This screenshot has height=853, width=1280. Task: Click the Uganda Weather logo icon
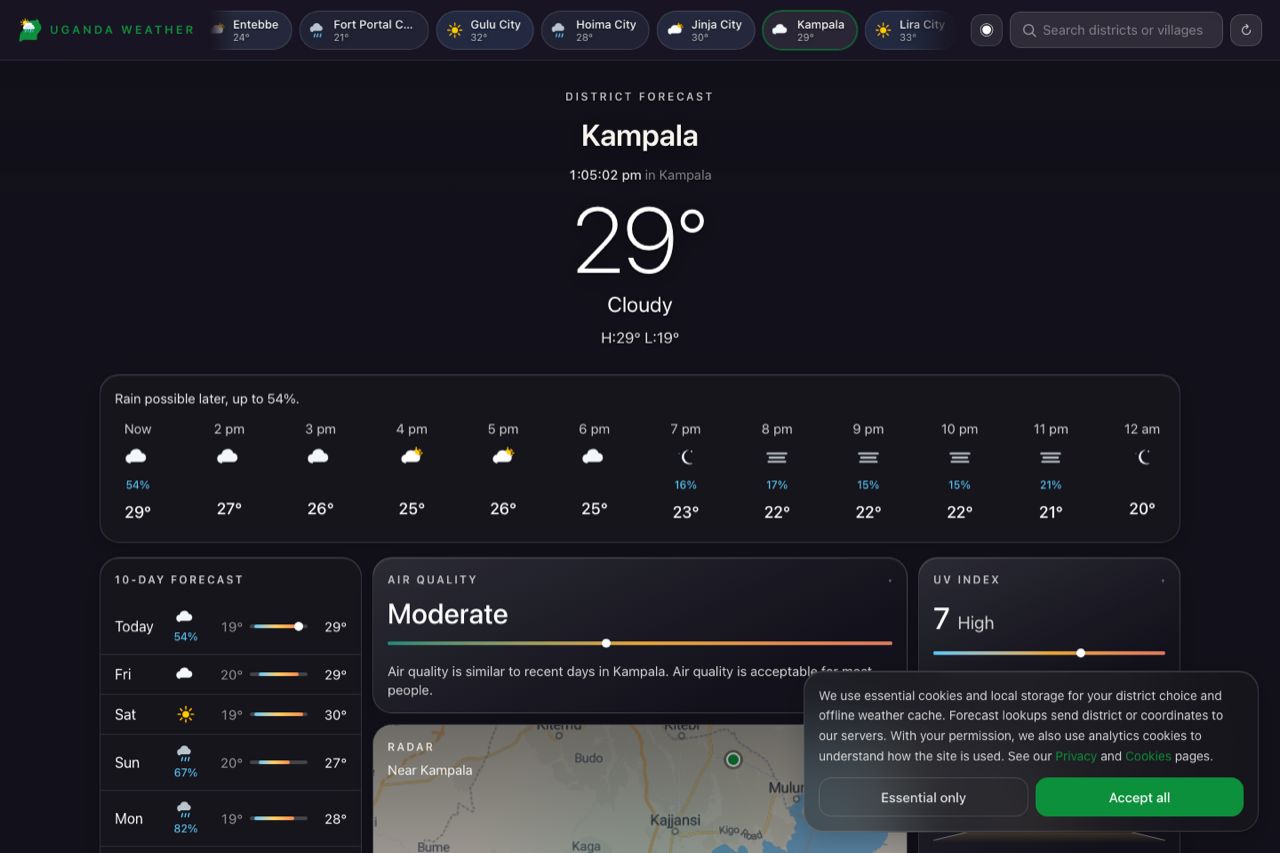(x=30, y=30)
